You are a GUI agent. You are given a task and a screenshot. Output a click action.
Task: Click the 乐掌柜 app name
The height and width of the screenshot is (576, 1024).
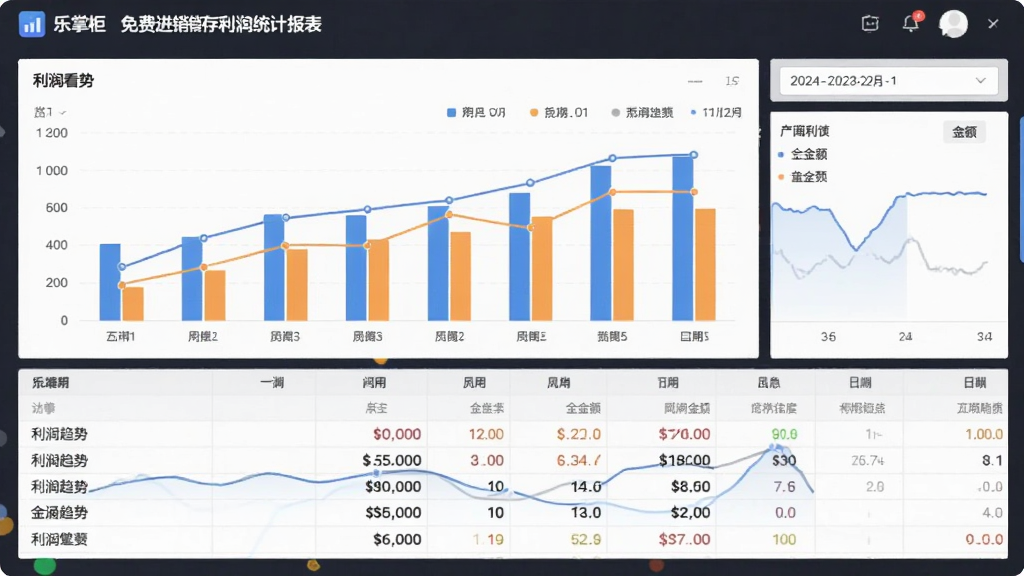tap(79, 24)
